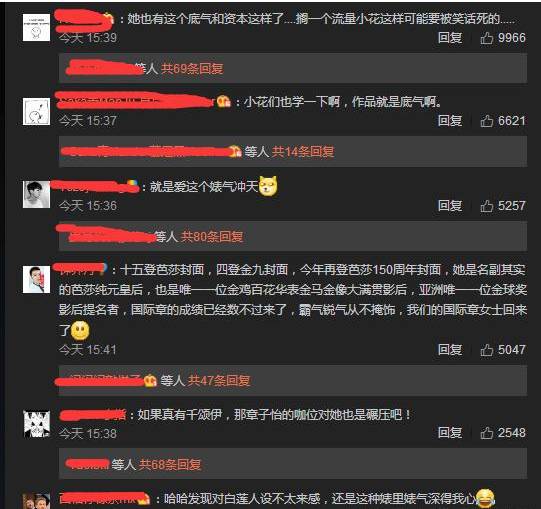Expand the 共69条回复 thread
The height and width of the screenshot is (509, 541).
[x=192, y=69]
